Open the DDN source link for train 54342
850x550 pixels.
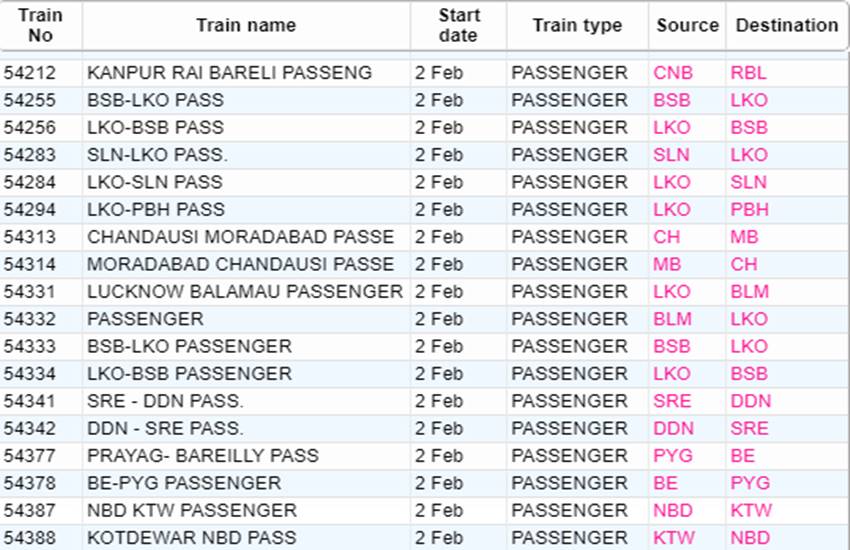(x=673, y=429)
